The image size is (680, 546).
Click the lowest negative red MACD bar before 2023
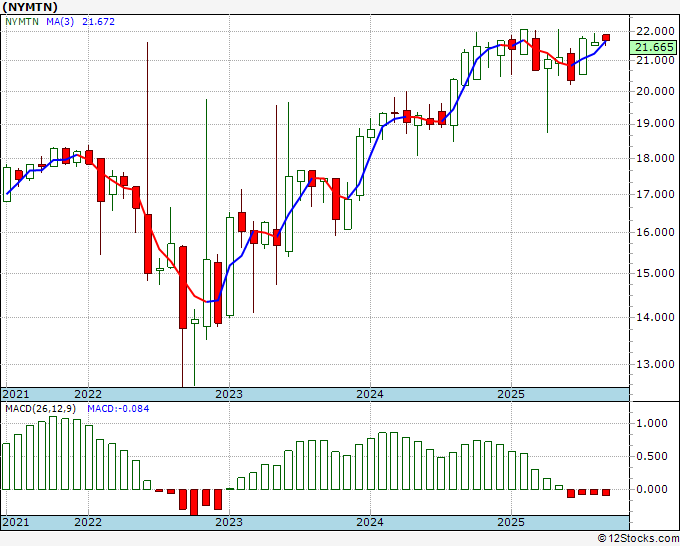tap(194, 502)
